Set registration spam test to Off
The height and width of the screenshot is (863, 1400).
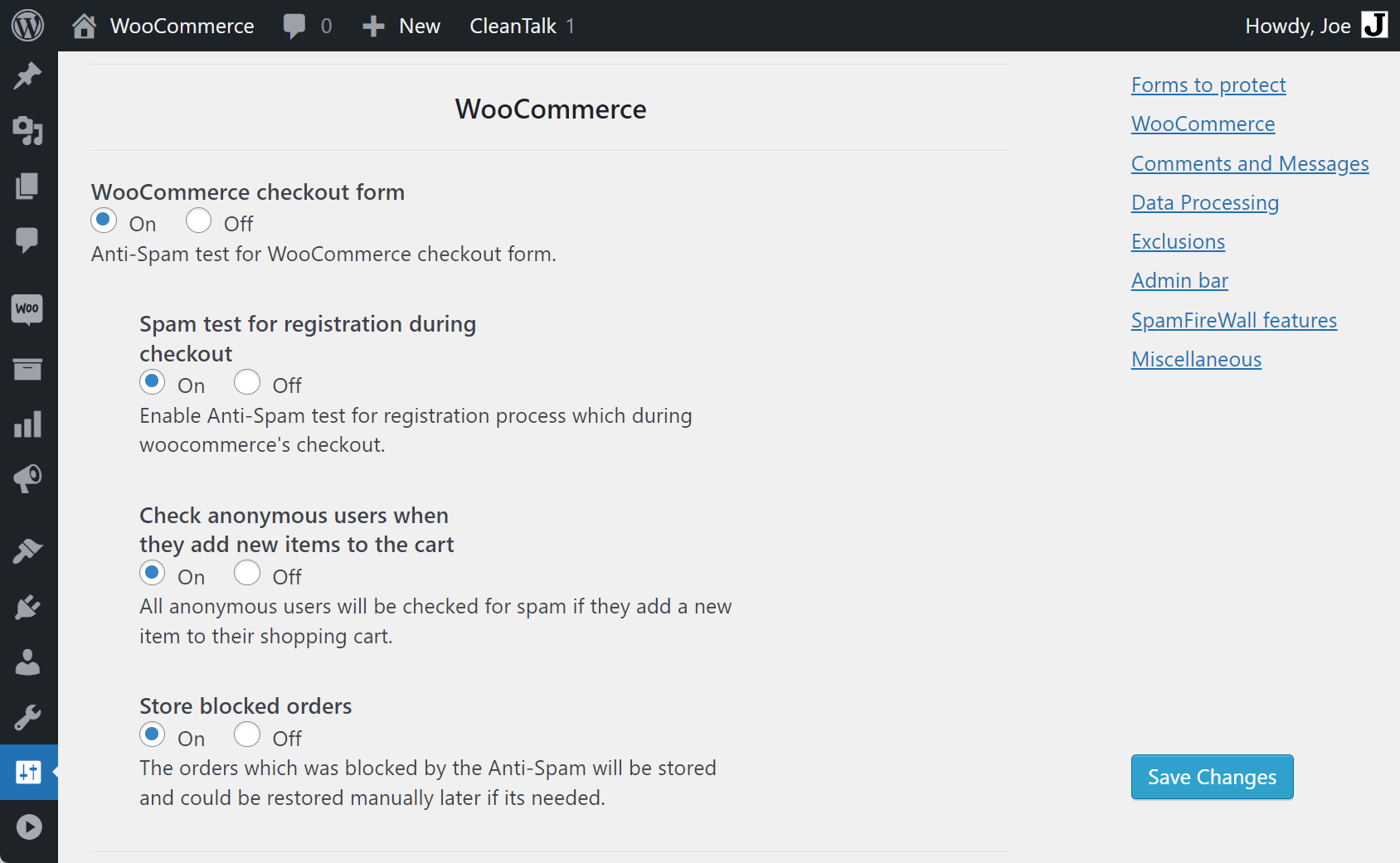[x=247, y=382]
